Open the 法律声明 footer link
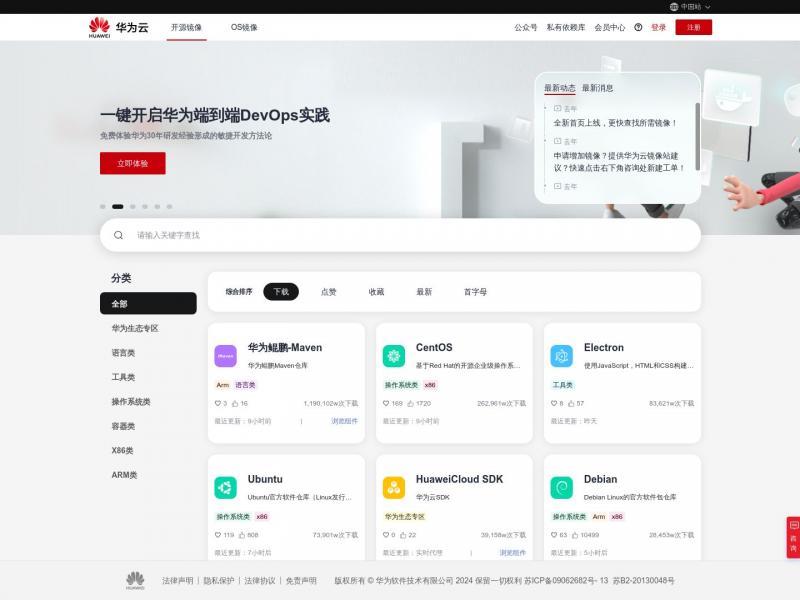 click(x=178, y=581)
